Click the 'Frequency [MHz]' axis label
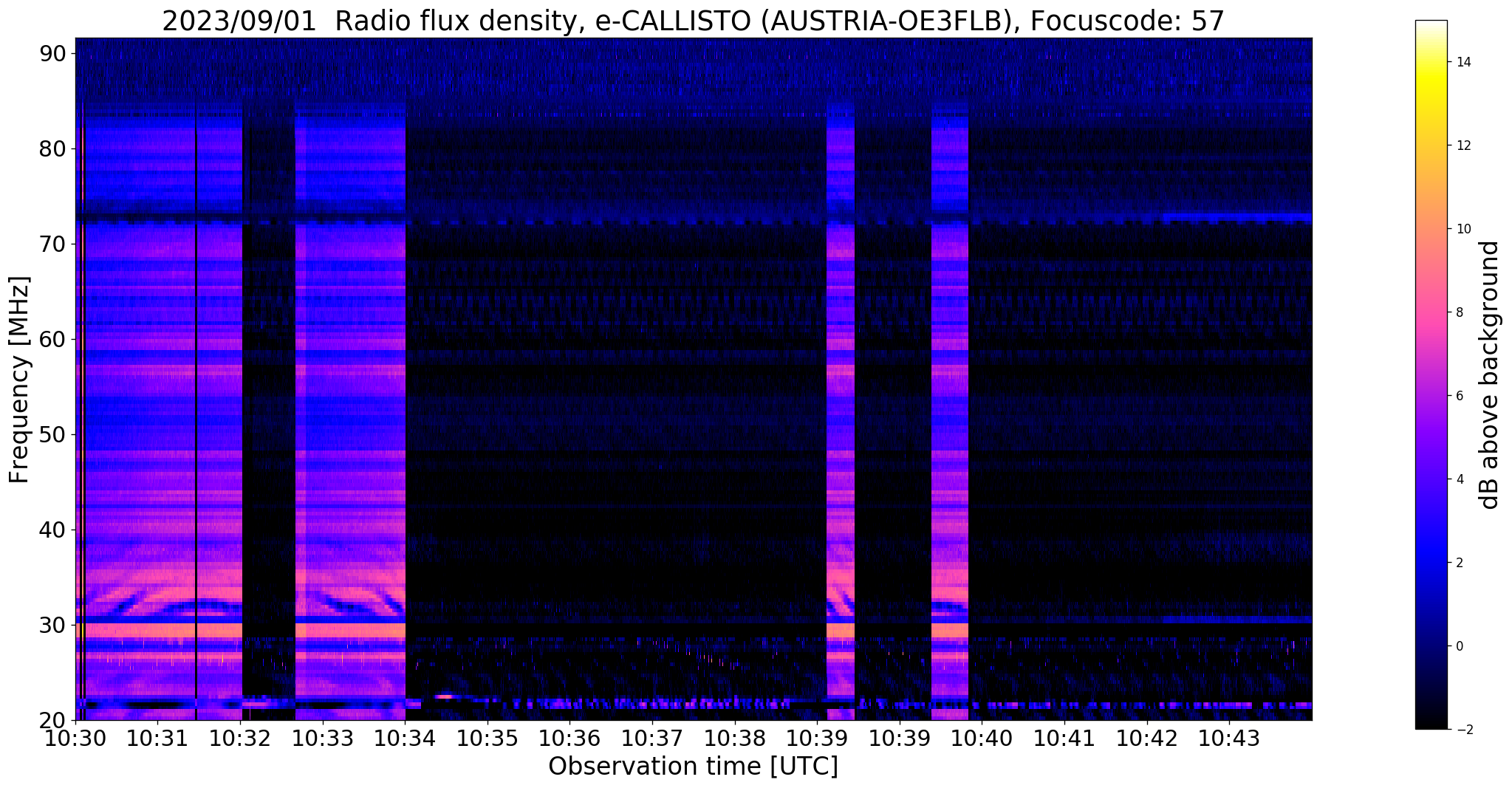The width and height of the screenshot is (1512, 788). [19, 380]
